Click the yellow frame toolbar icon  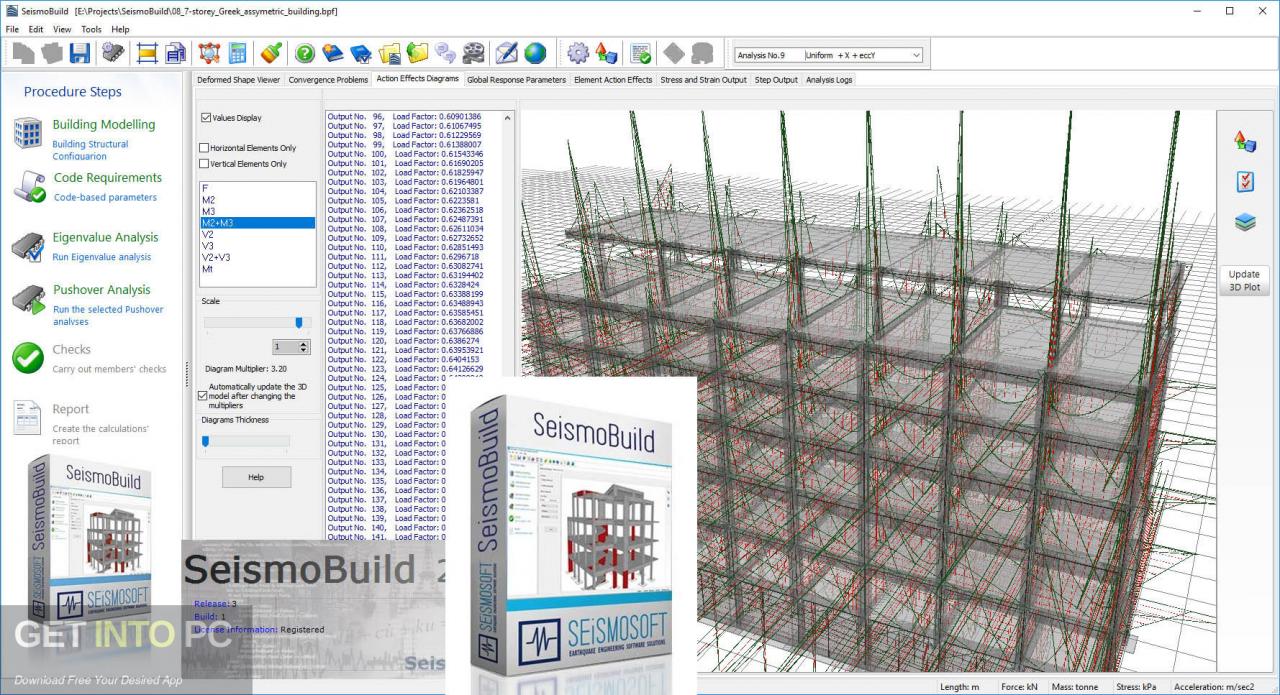[147, 53]
